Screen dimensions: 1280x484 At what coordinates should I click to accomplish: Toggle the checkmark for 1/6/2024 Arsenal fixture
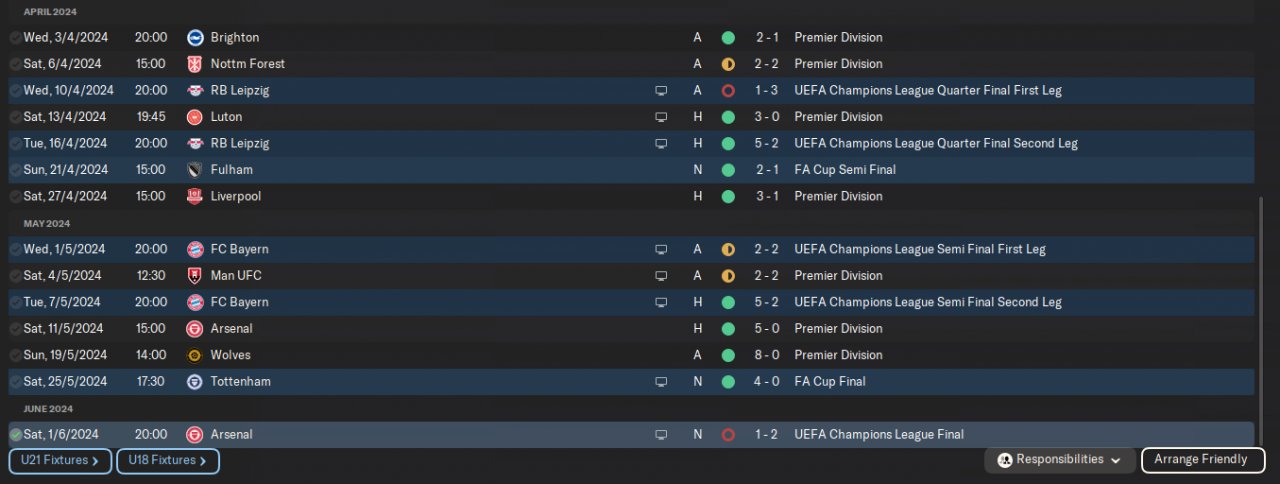point(16,435)
